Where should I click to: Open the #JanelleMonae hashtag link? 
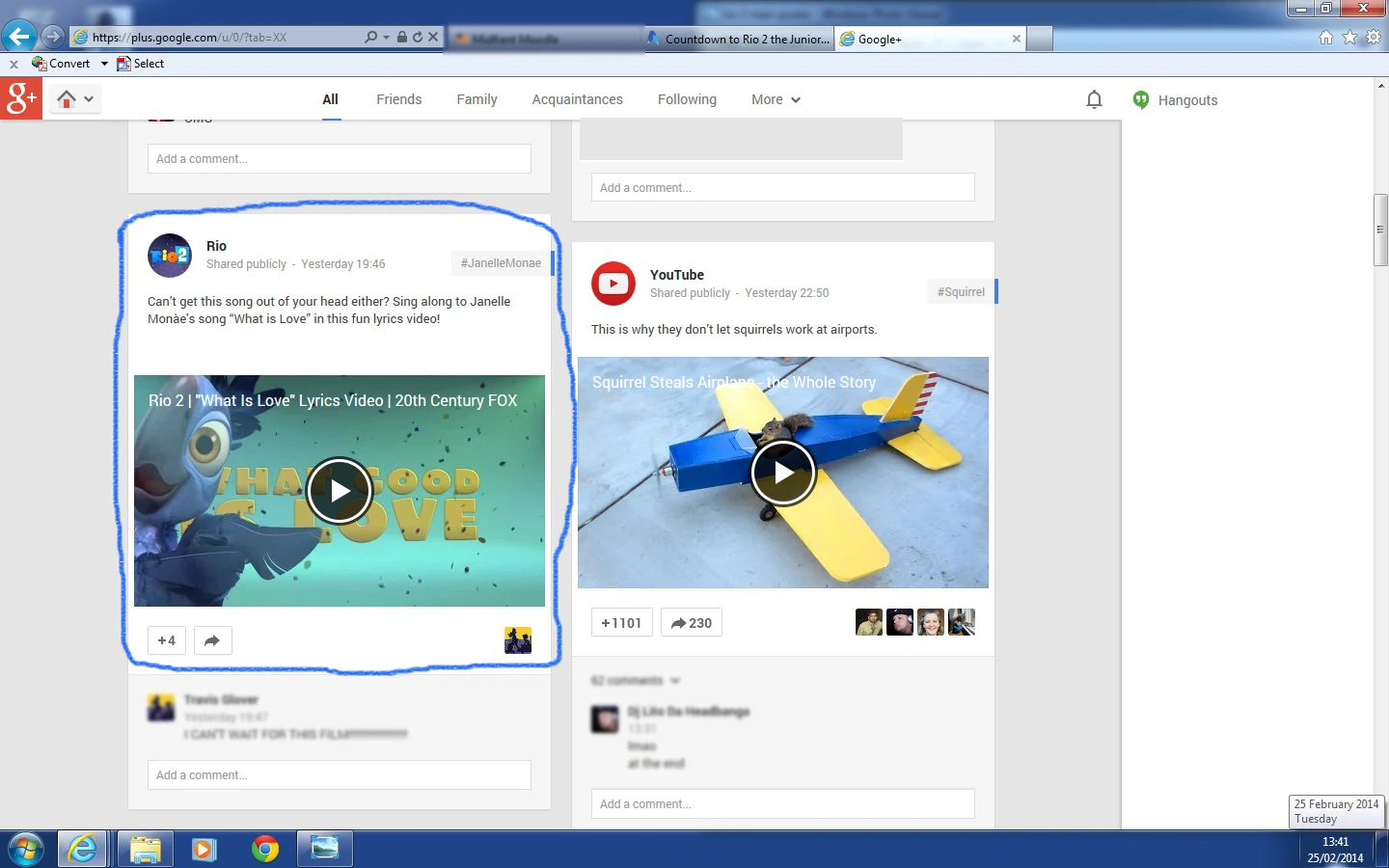tap(501, 263)
